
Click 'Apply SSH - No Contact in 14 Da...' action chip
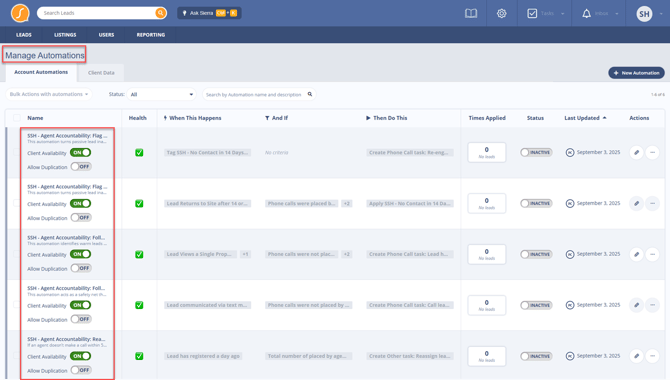410,203
